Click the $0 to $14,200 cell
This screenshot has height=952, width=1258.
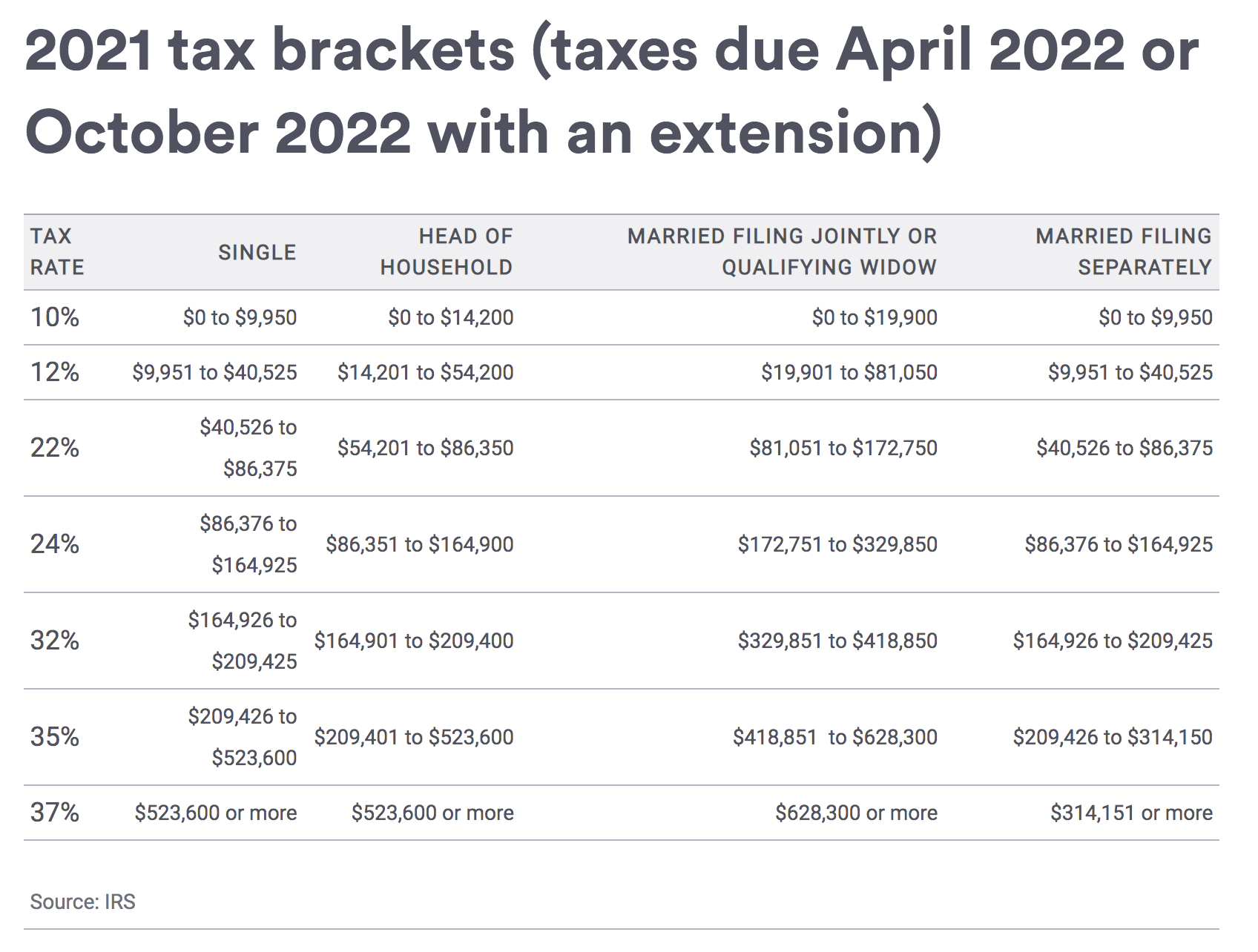(450, 317)
